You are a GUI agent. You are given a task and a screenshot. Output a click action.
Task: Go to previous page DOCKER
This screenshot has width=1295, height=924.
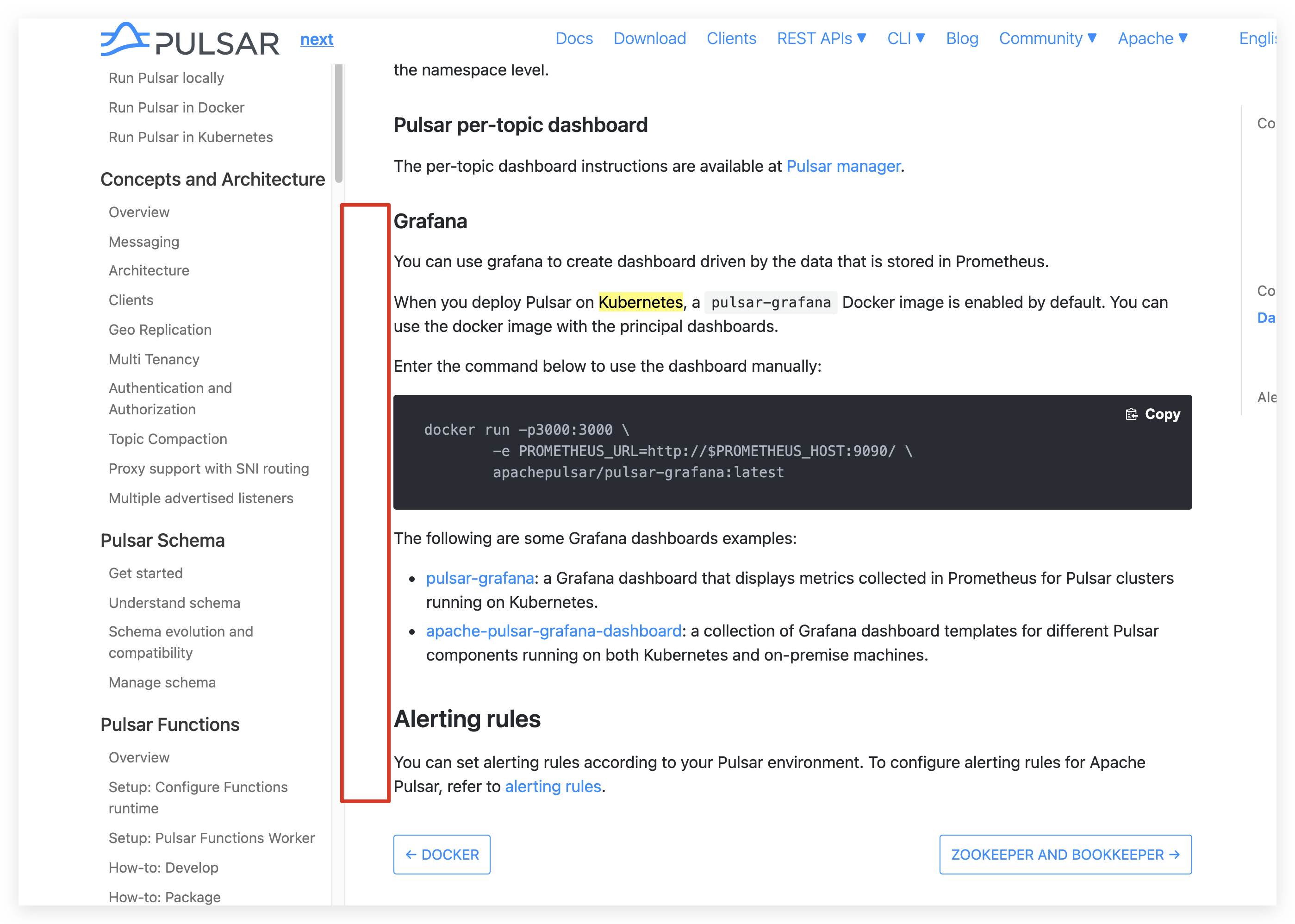pyautogui.click(x=442, y=855)
